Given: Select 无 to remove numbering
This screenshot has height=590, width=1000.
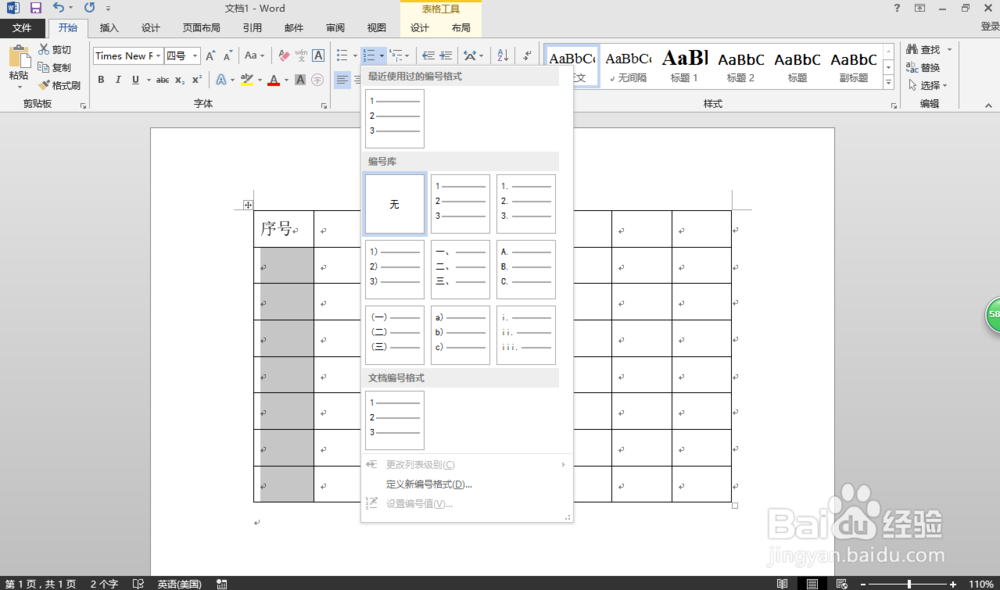Looking at the screenshot, I should [394, 203].
